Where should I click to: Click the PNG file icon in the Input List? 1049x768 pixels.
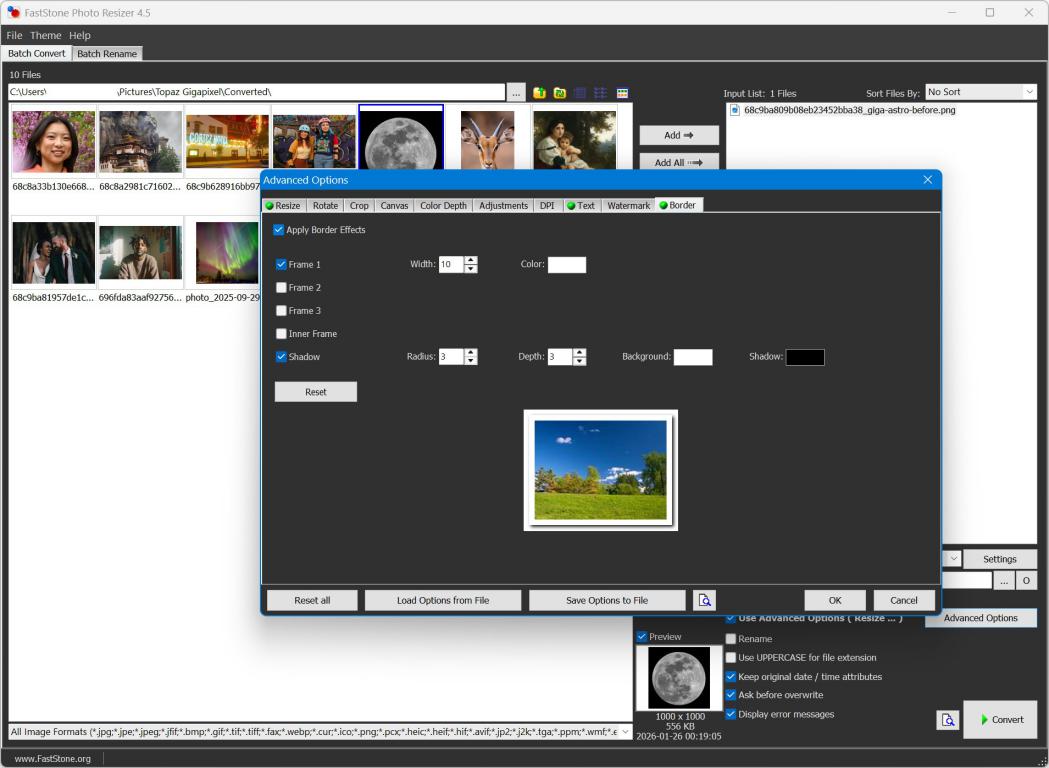[735, 110]
